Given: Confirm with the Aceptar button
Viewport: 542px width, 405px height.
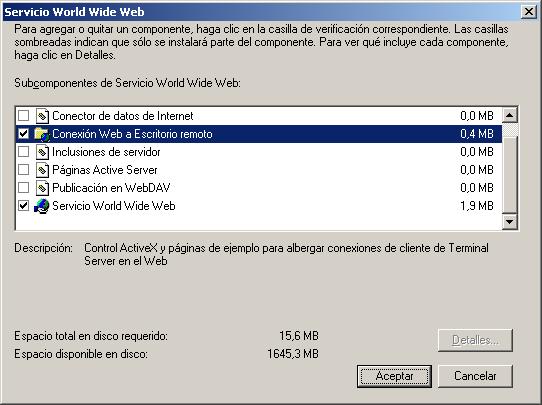Looking at the screenshot, I should click(394, 376).
